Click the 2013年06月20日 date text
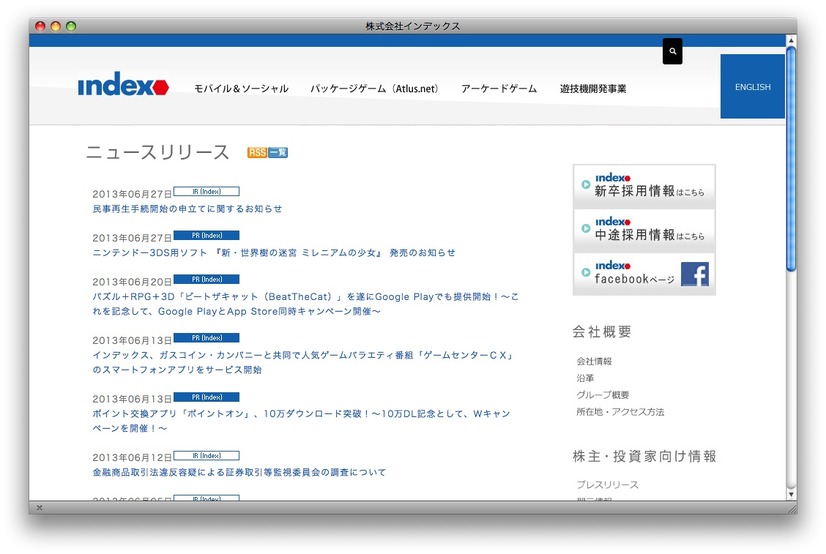 [132, 282]
